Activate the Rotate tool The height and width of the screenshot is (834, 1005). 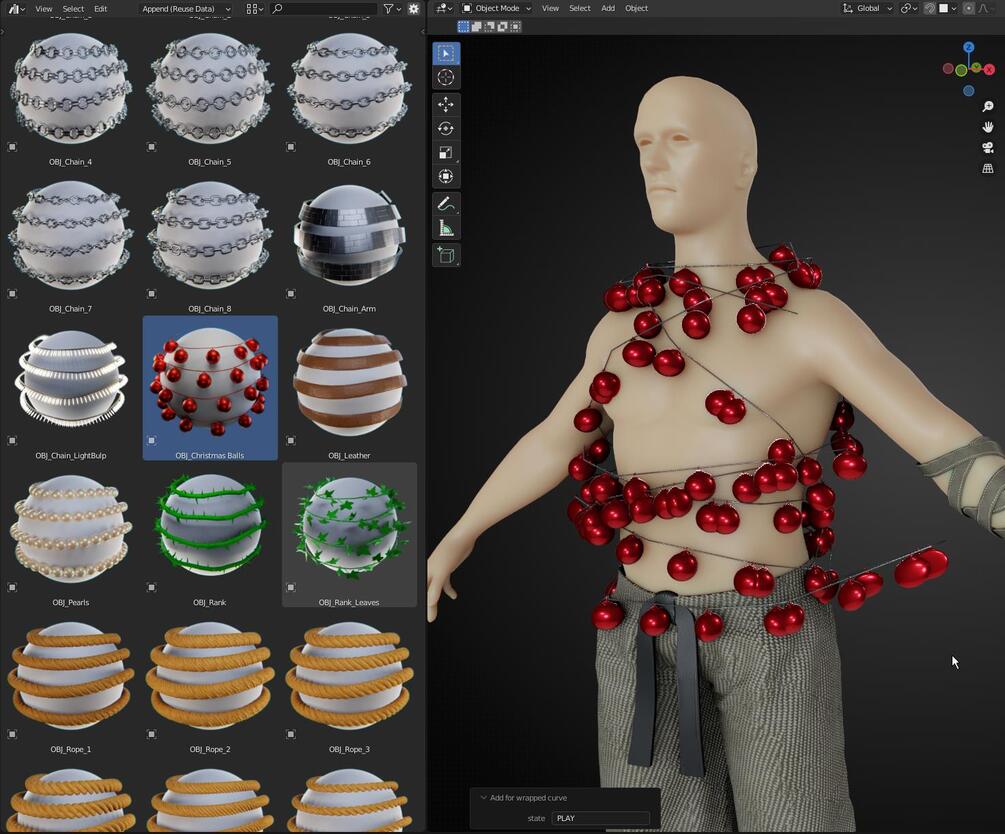445,128
